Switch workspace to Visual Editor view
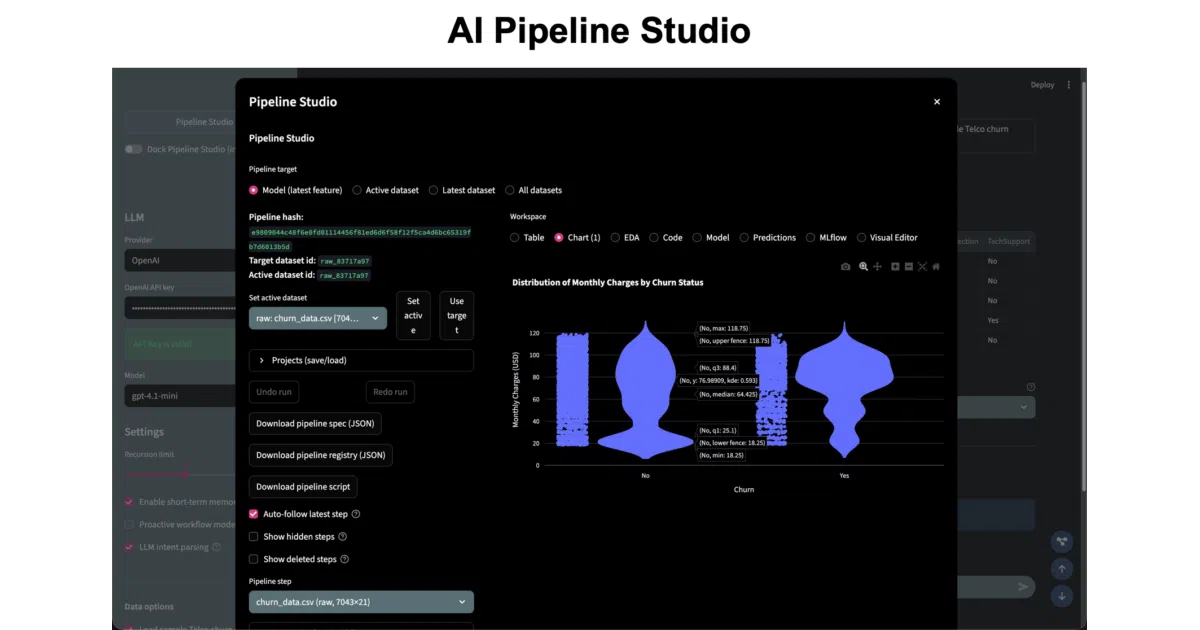 click(887, 238)
